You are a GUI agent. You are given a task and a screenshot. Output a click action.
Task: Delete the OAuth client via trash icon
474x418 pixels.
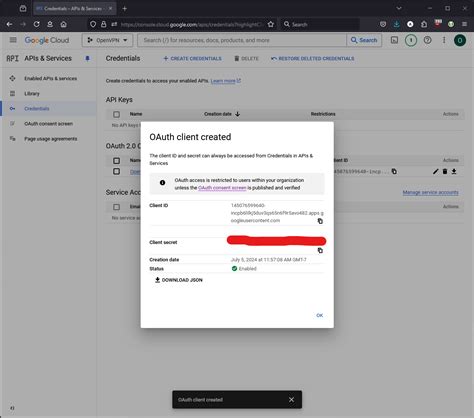click(x=445, y=171)
